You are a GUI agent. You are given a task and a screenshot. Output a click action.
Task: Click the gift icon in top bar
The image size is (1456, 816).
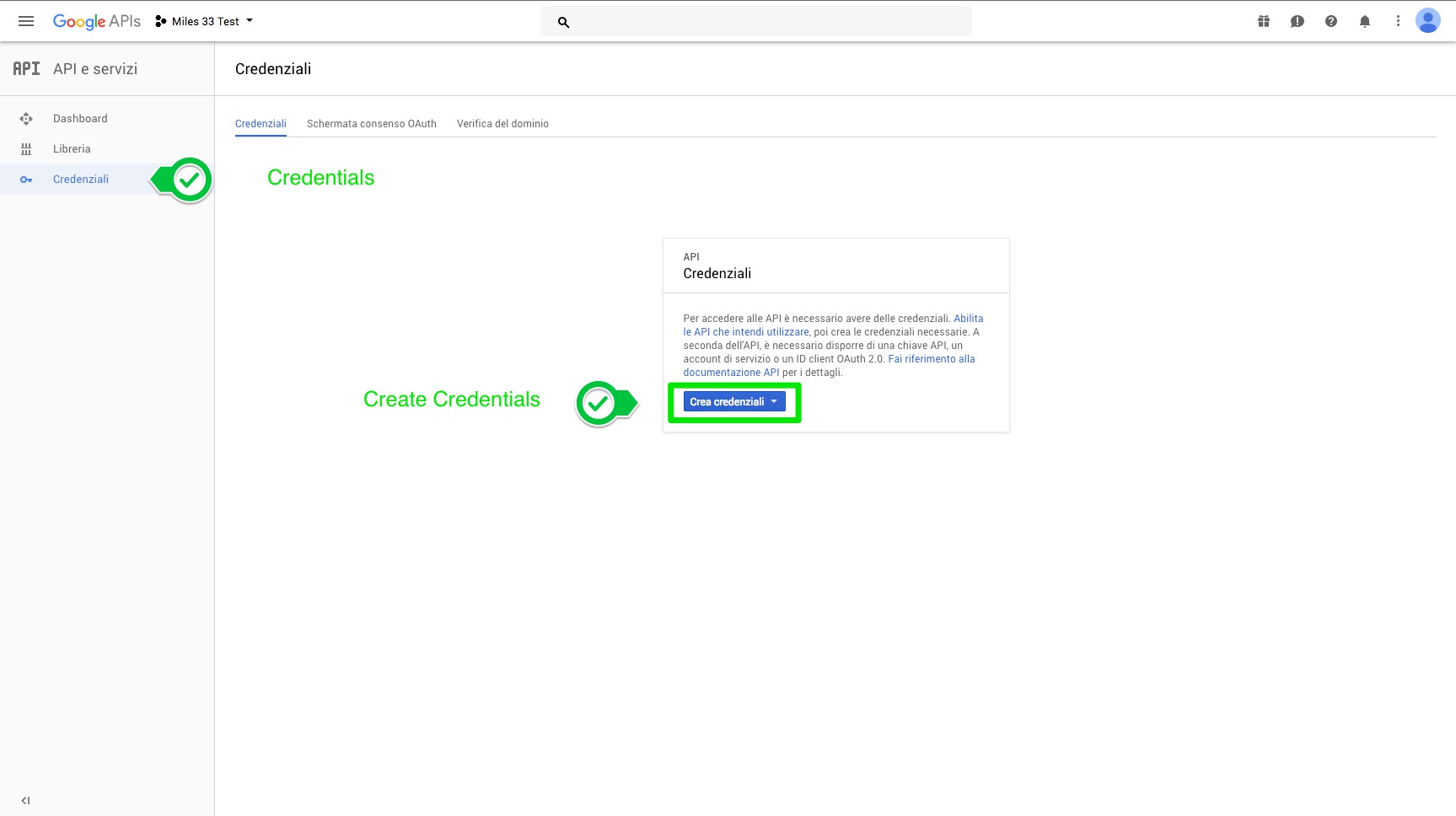[x=1263, y=21]
